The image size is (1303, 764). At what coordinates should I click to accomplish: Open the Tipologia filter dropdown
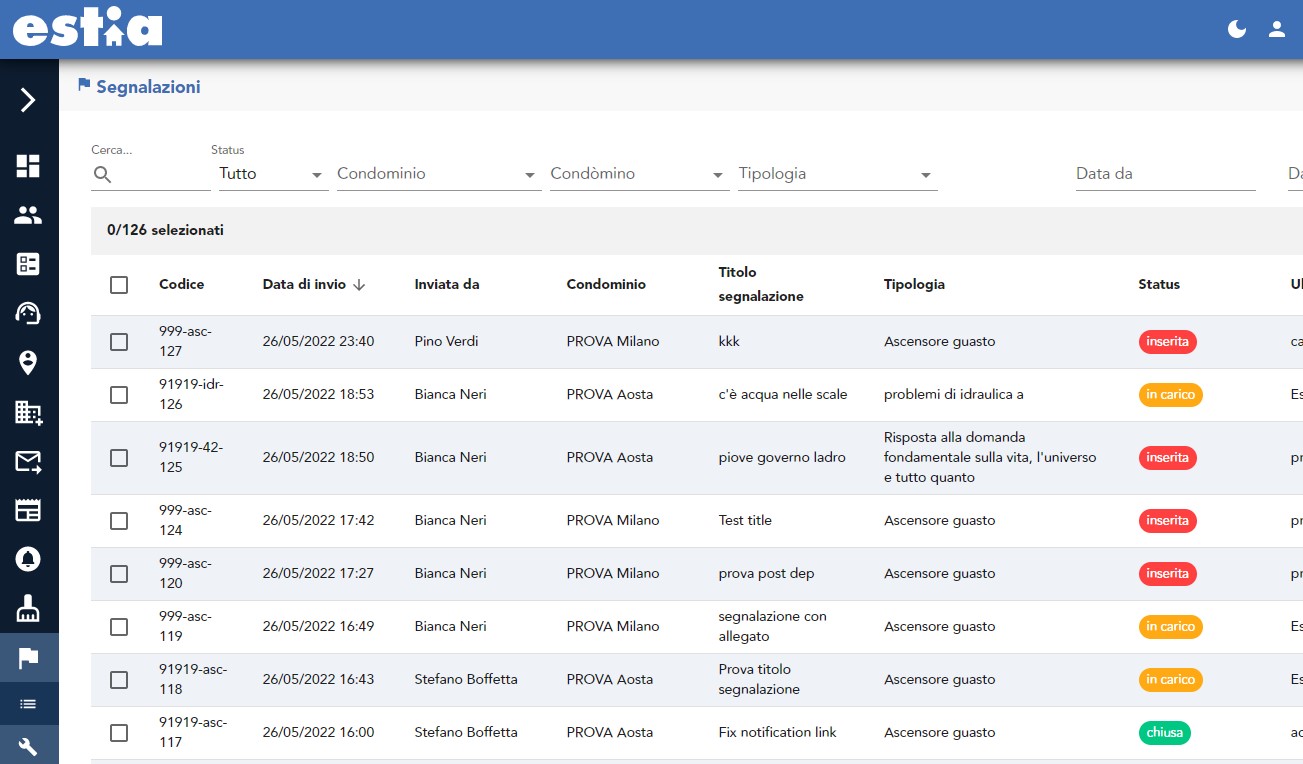(836, 174)
